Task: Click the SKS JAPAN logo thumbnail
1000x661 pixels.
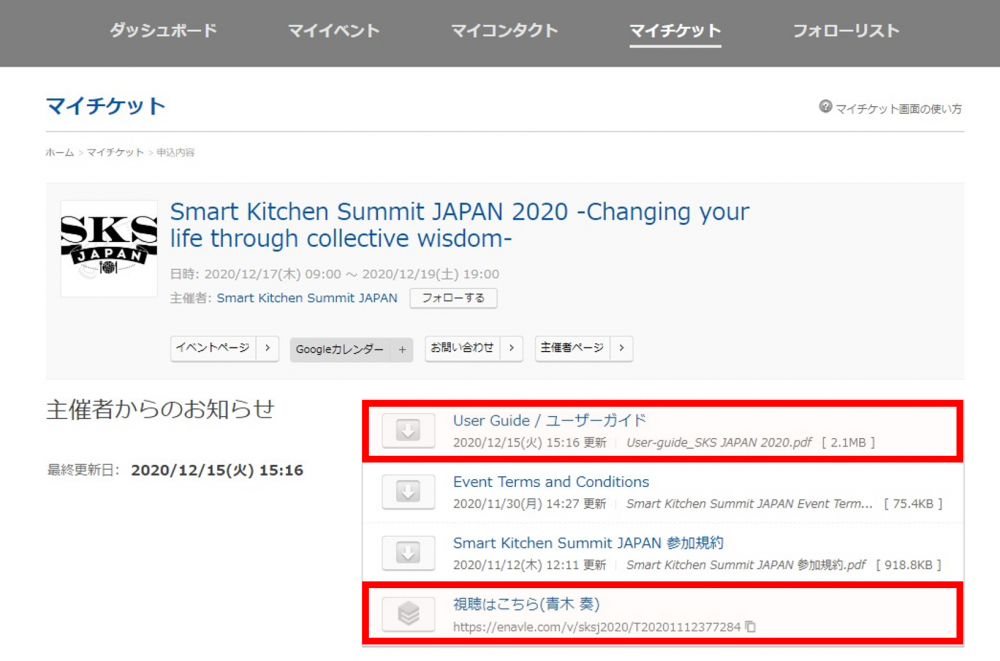Action: point(109,249)
